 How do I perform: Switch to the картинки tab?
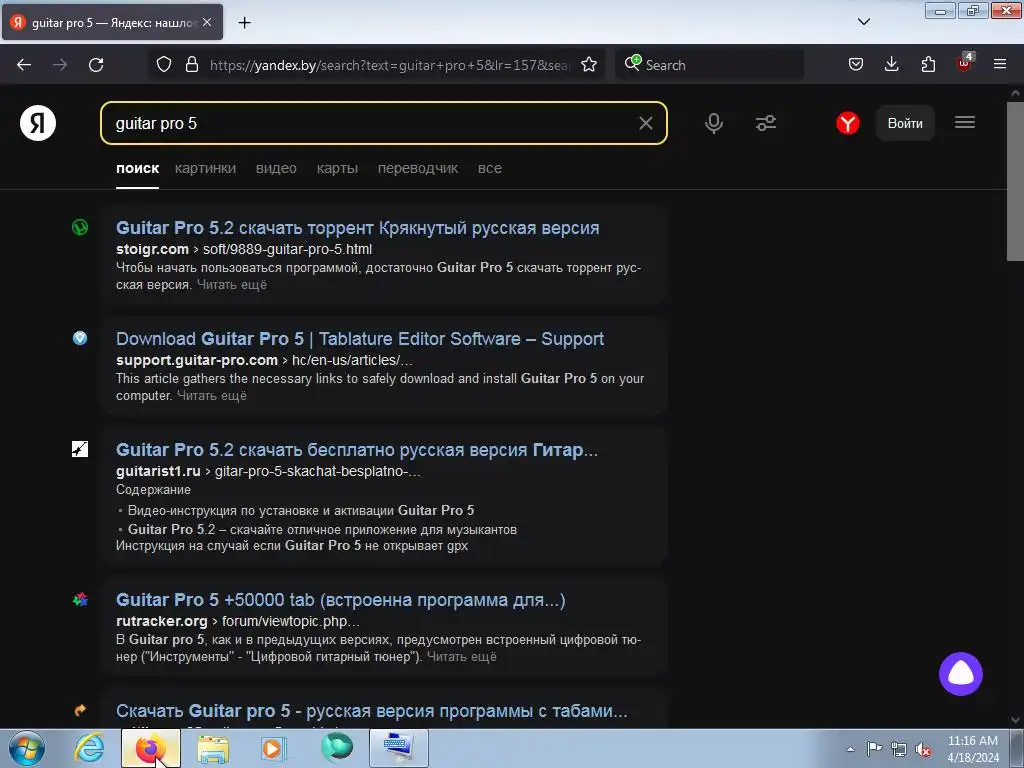205,168
